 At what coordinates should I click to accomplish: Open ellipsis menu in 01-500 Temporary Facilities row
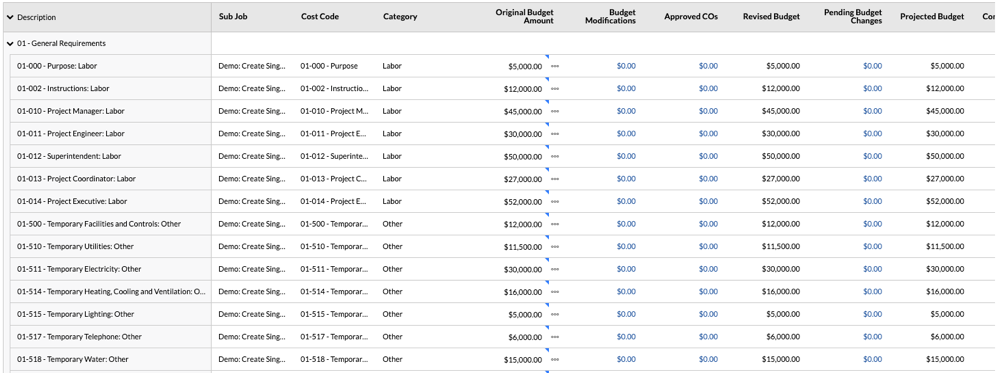click(555, 224)
